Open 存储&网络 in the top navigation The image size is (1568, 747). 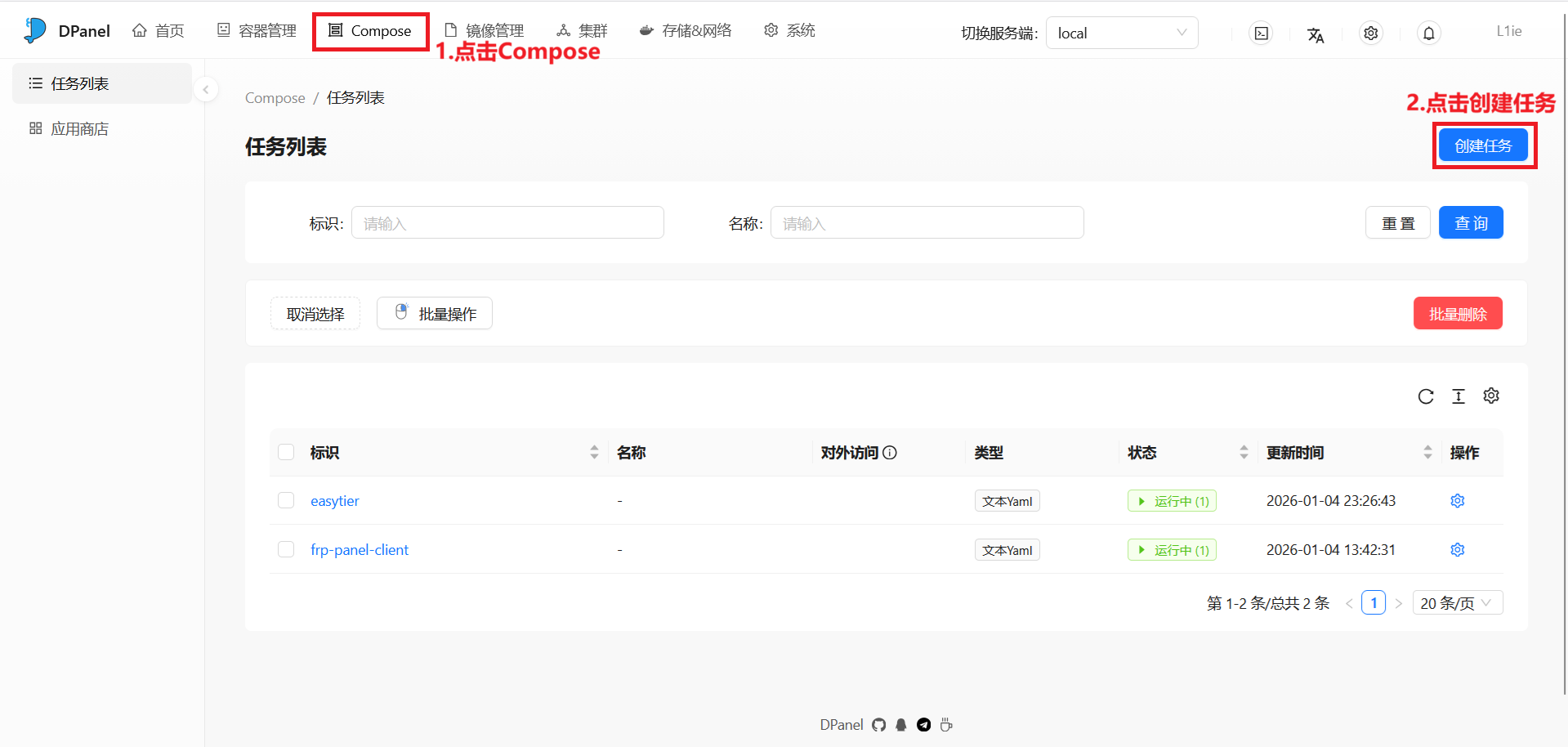click(686, 31)
